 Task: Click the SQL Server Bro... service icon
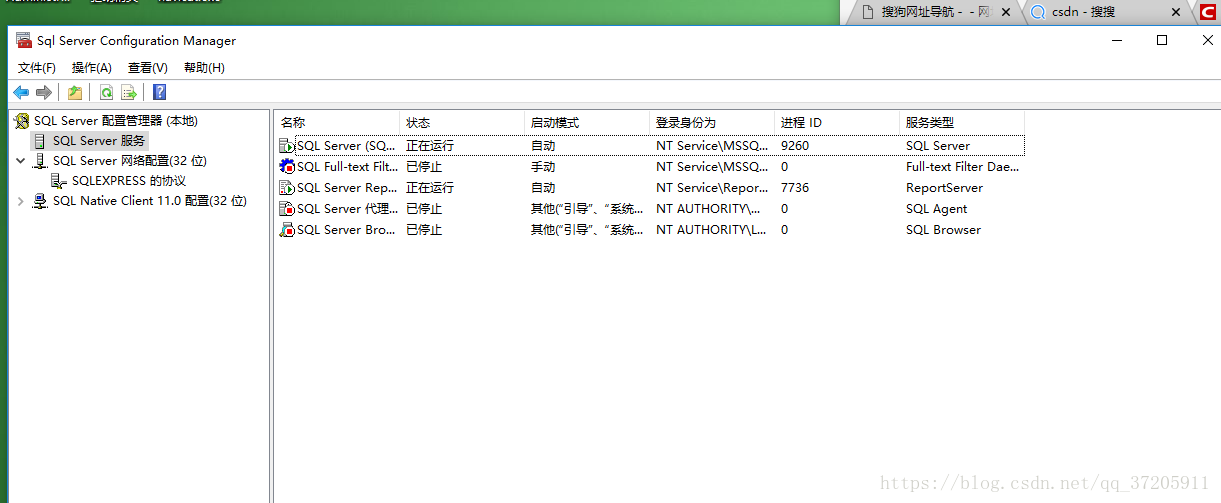287,230
